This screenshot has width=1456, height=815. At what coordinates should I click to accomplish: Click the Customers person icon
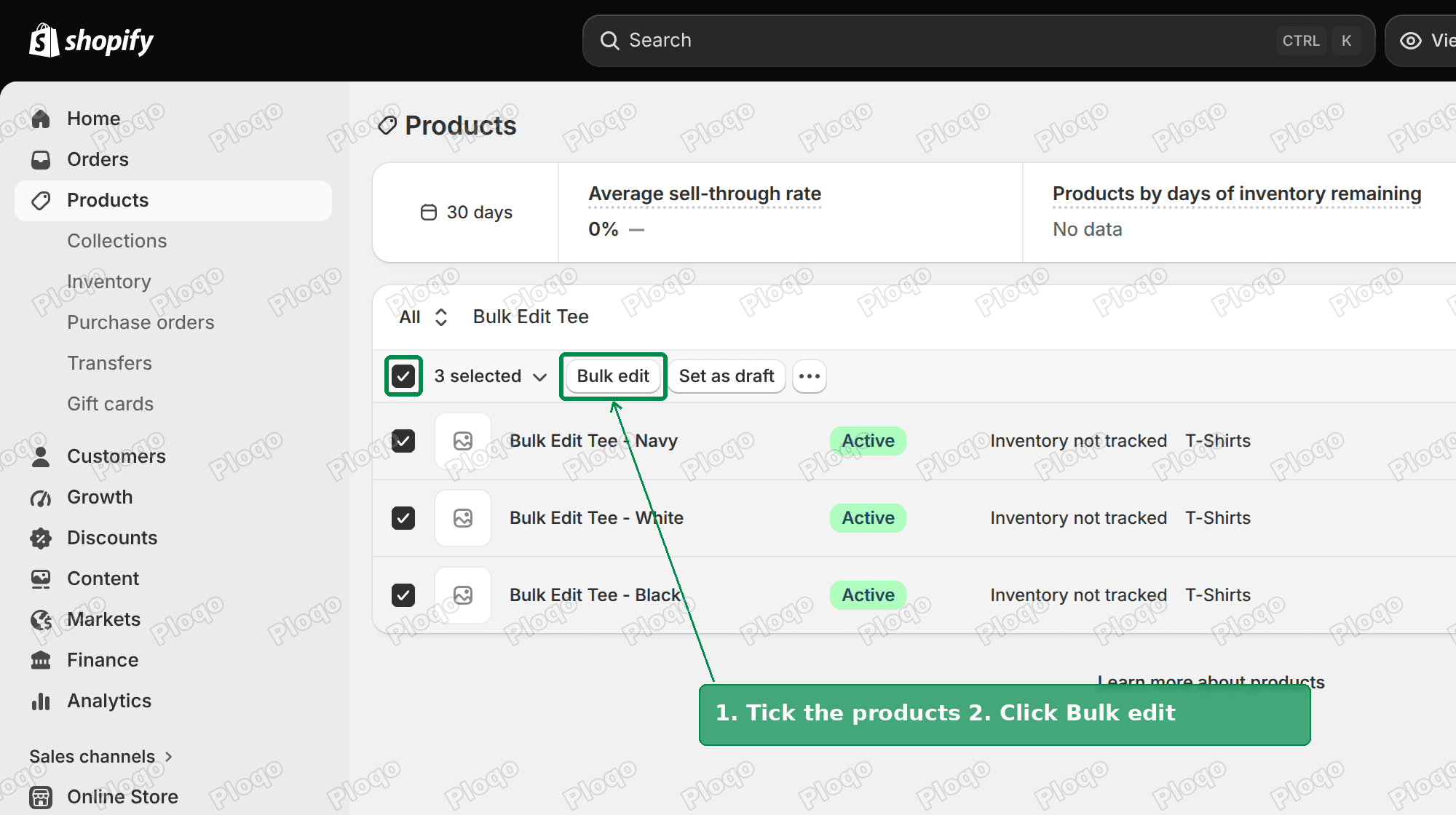coord(41,456)
